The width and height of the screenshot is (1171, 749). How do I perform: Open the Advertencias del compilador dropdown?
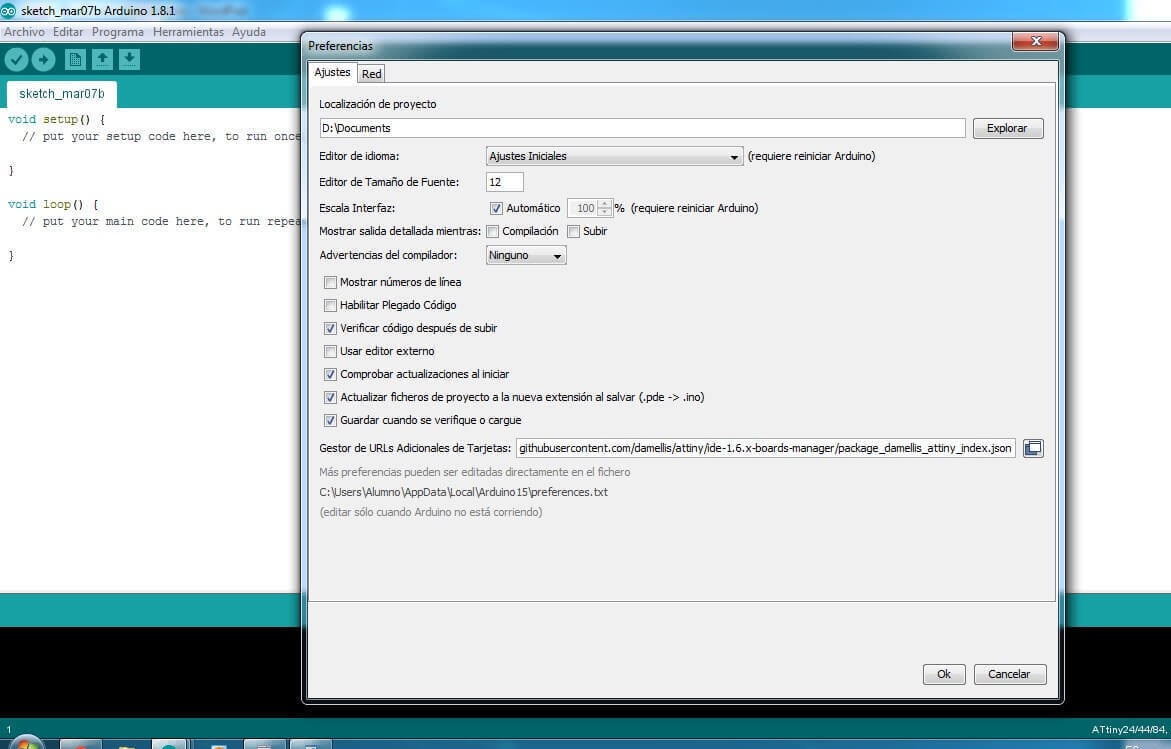click(526, 255)
